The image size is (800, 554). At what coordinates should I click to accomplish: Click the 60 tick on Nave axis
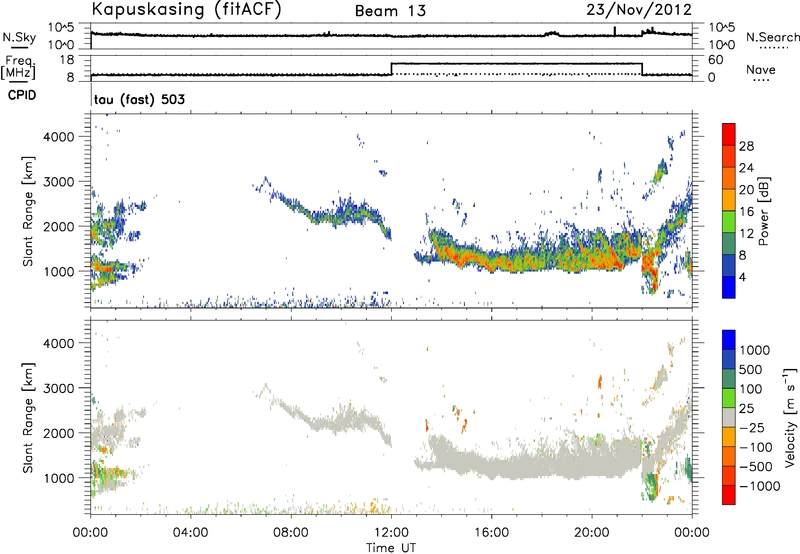(x=715, y=60)
